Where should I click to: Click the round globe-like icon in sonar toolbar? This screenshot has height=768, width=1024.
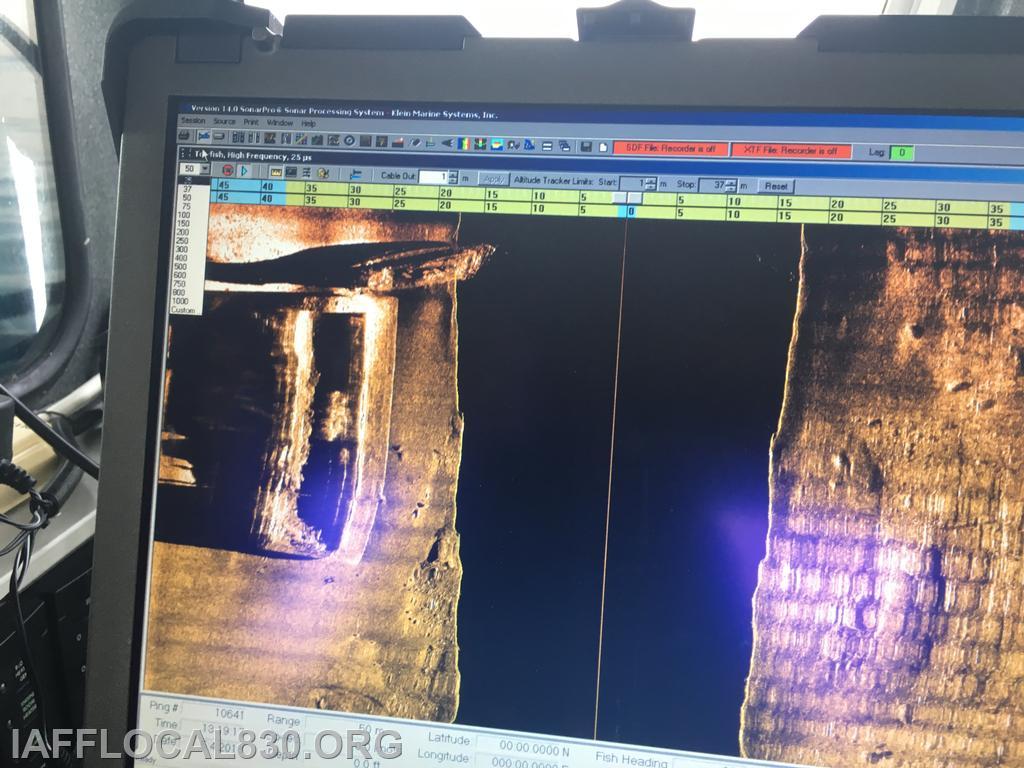[323, 174]
